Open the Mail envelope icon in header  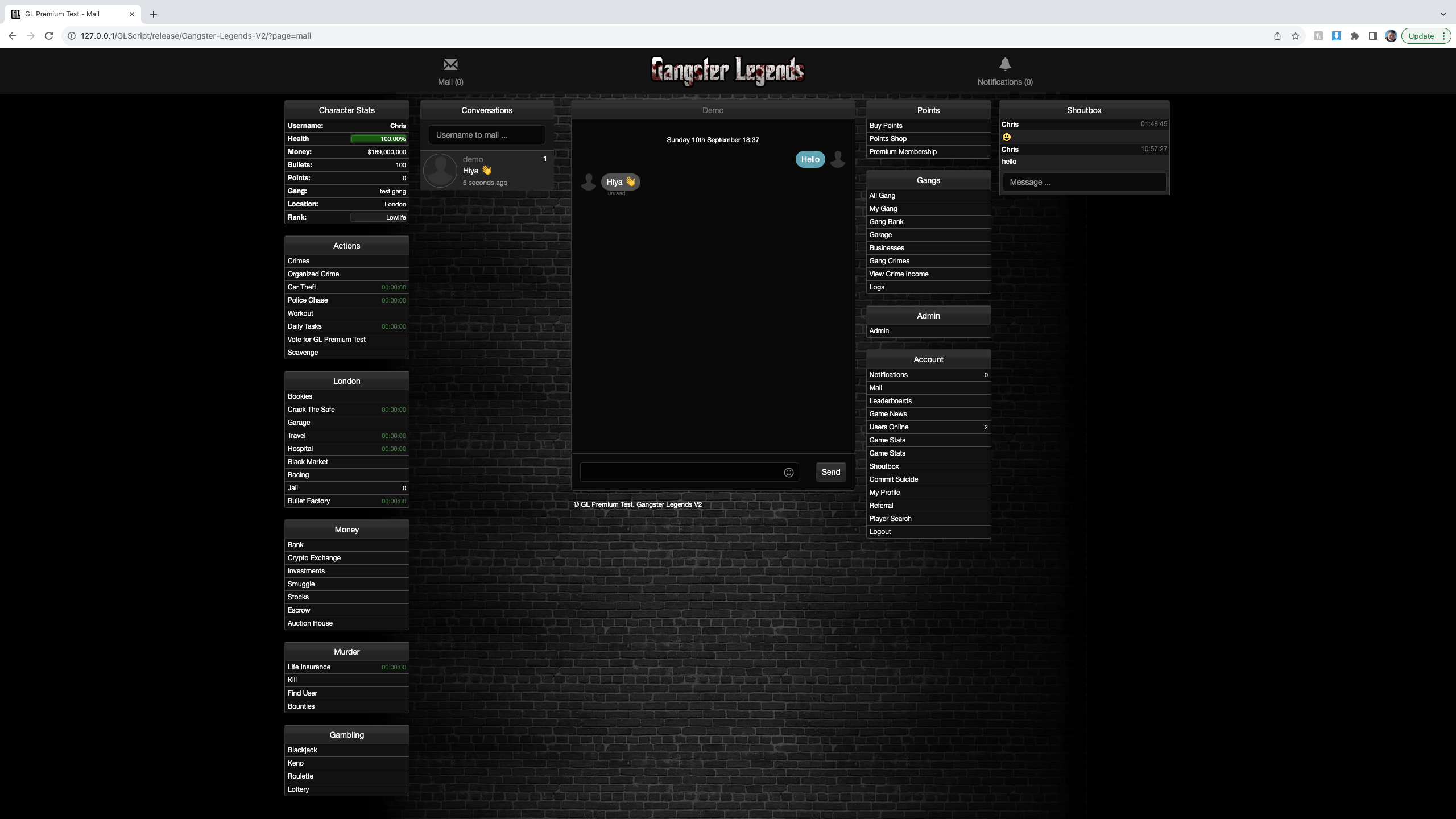click(450, 64)
